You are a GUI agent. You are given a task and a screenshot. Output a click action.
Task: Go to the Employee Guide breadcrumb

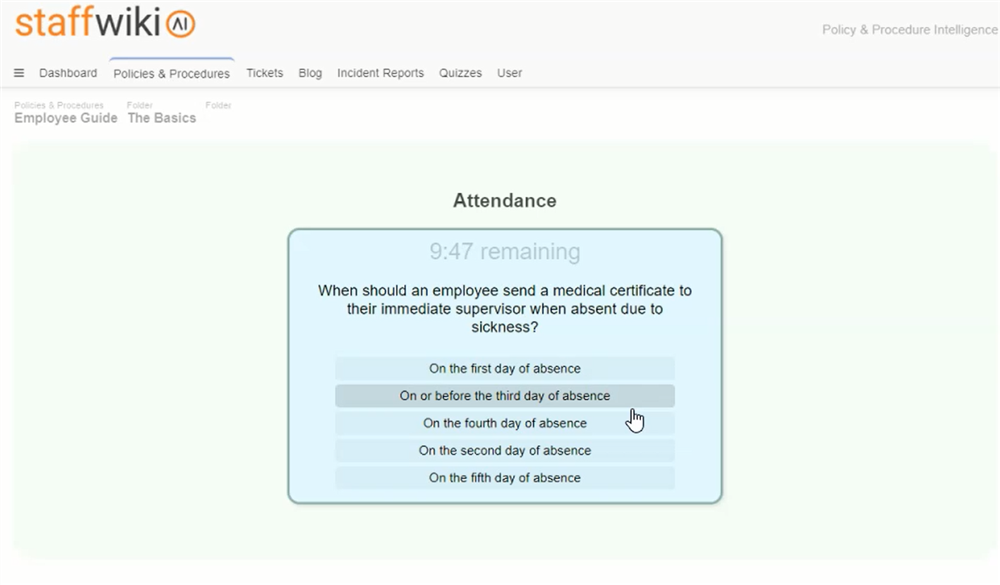click(66, 118)
